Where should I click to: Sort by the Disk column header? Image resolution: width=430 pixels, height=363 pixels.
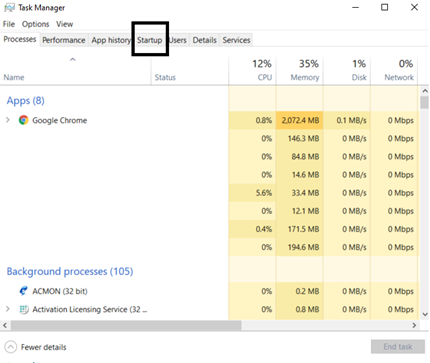[x=347, y=71]
